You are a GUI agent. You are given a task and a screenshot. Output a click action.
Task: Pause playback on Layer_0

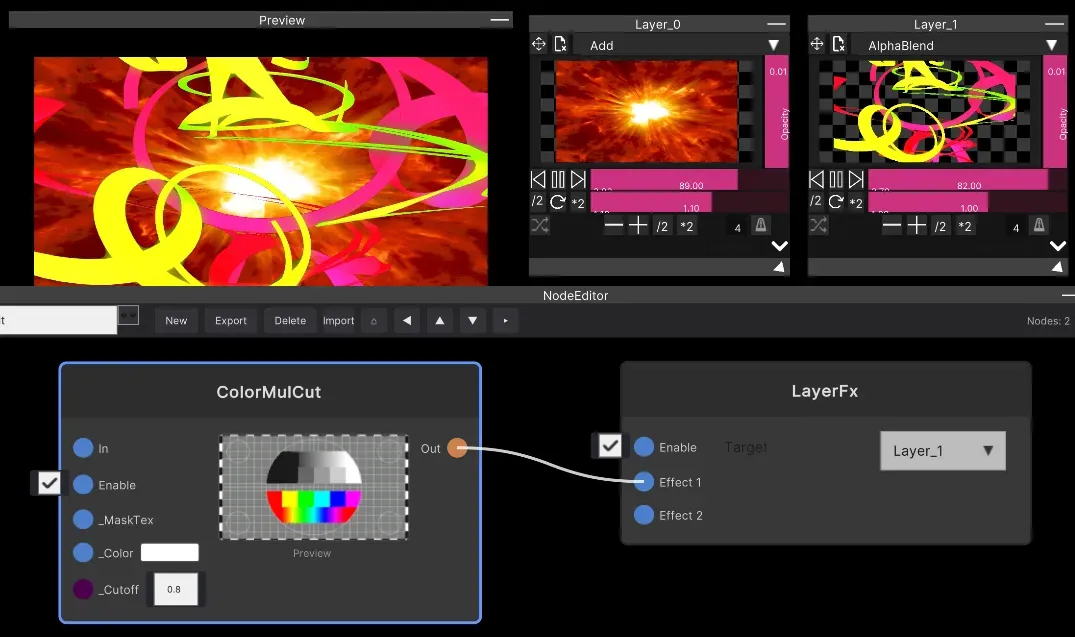(558, 180)
